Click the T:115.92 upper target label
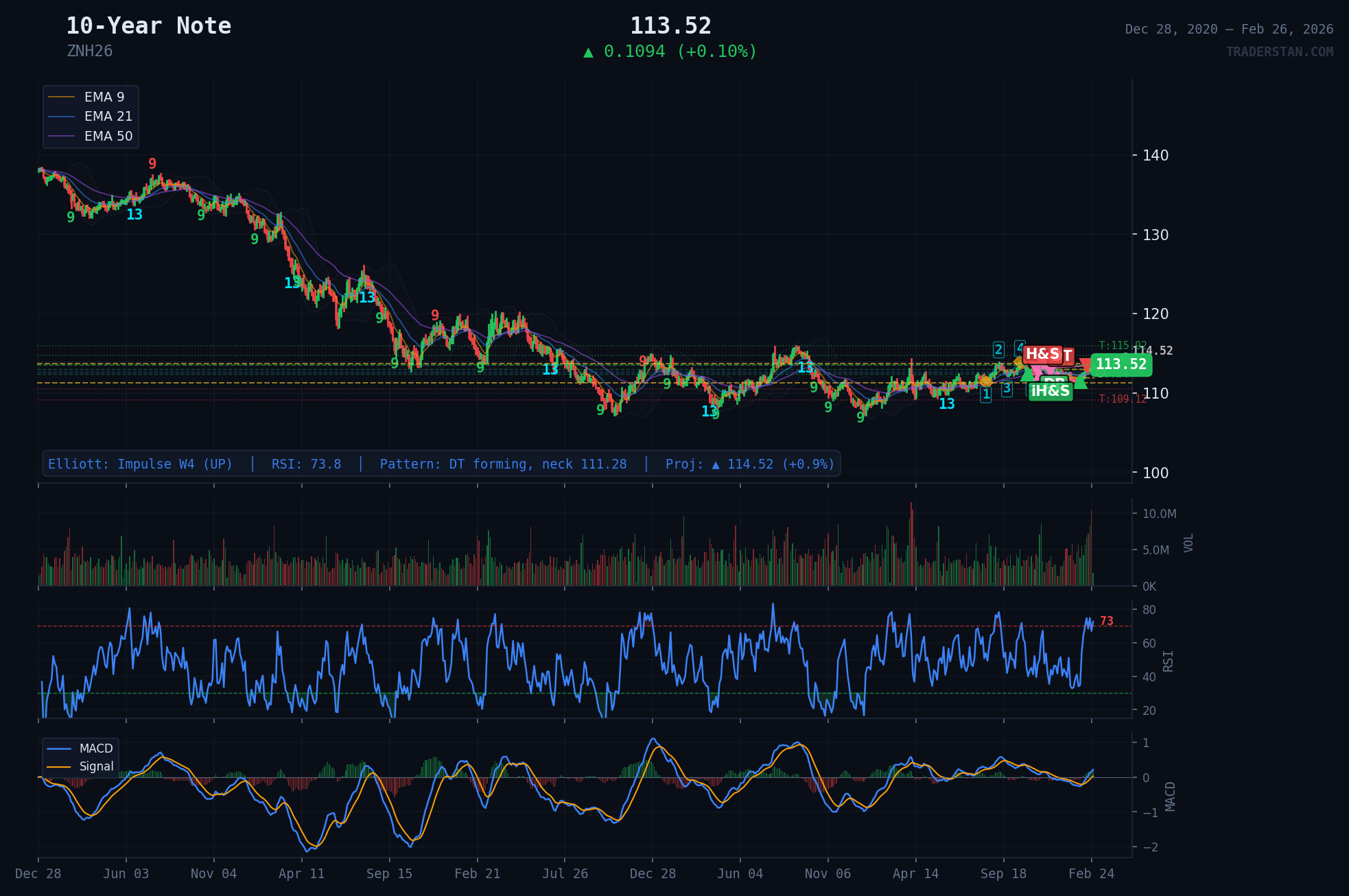Screen dimensions: 1349x896 (1122, 345)
